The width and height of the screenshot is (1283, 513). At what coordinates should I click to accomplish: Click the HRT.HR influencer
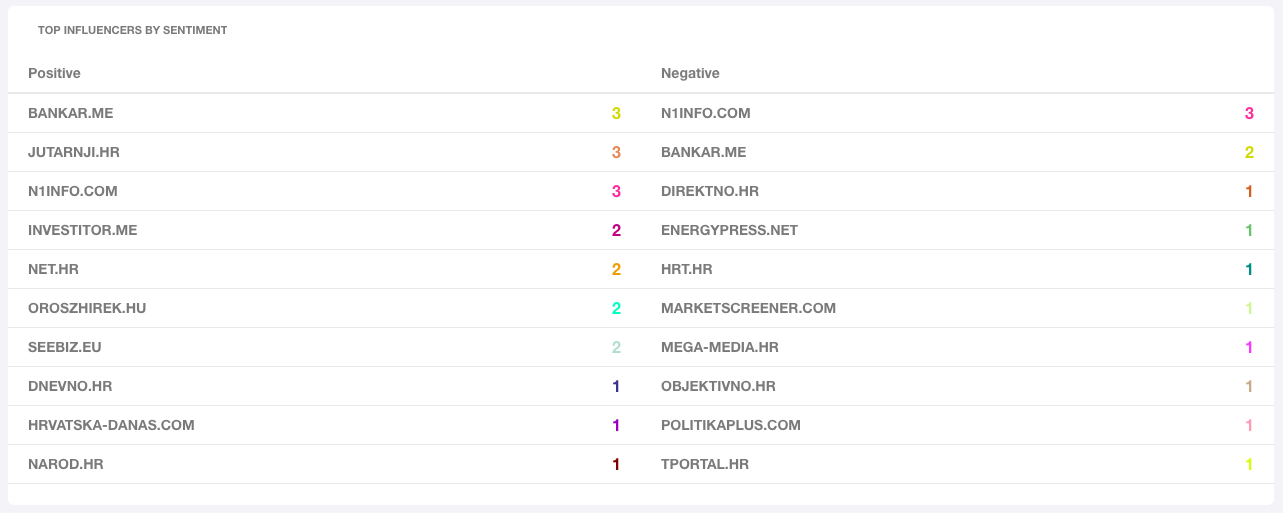687,269
